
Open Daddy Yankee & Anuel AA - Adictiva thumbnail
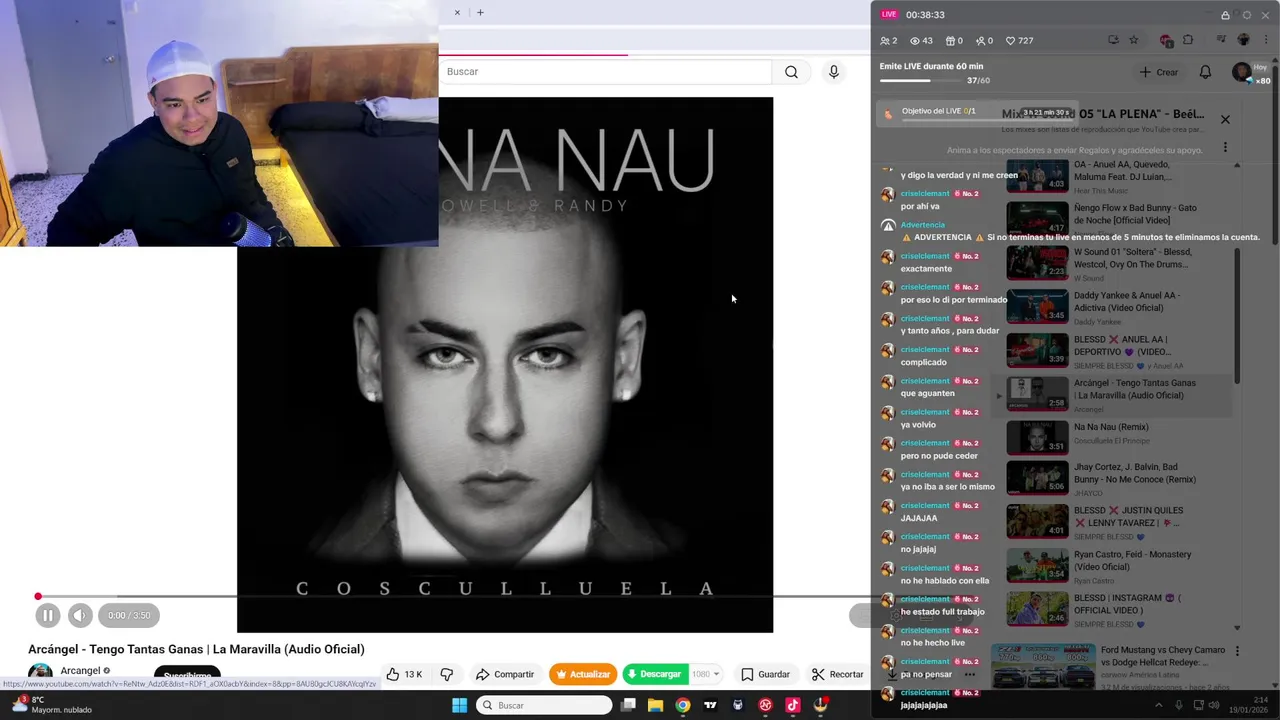tap(1037, 307)
